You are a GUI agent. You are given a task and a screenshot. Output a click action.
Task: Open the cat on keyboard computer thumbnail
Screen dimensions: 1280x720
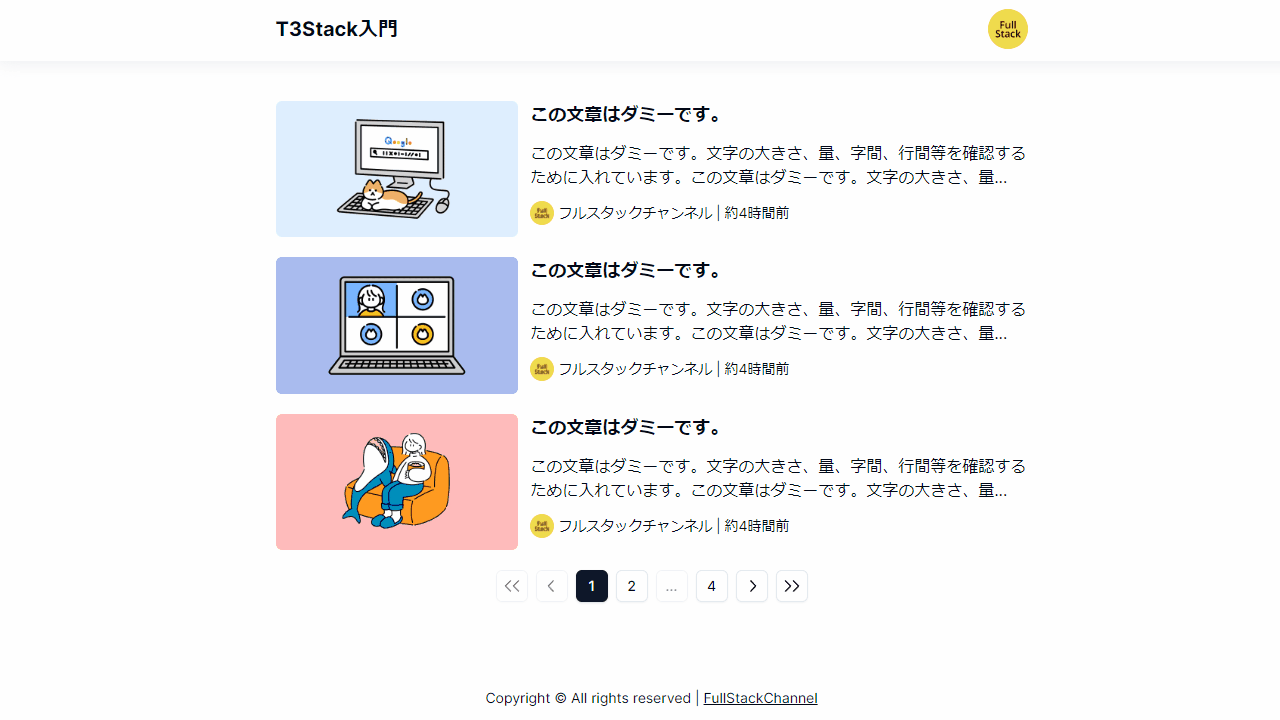point(397,169)
